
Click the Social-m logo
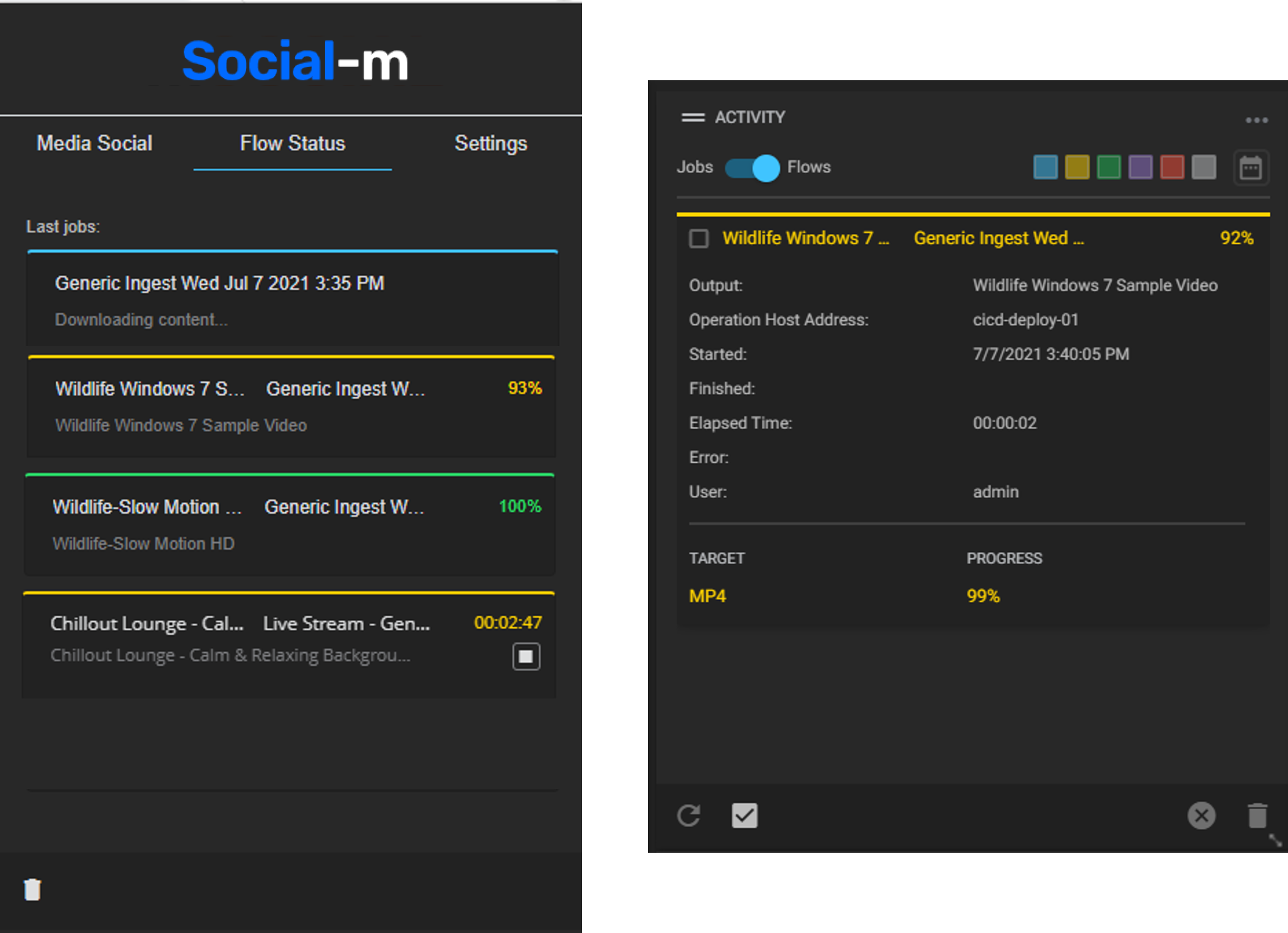tap(295, 61)
